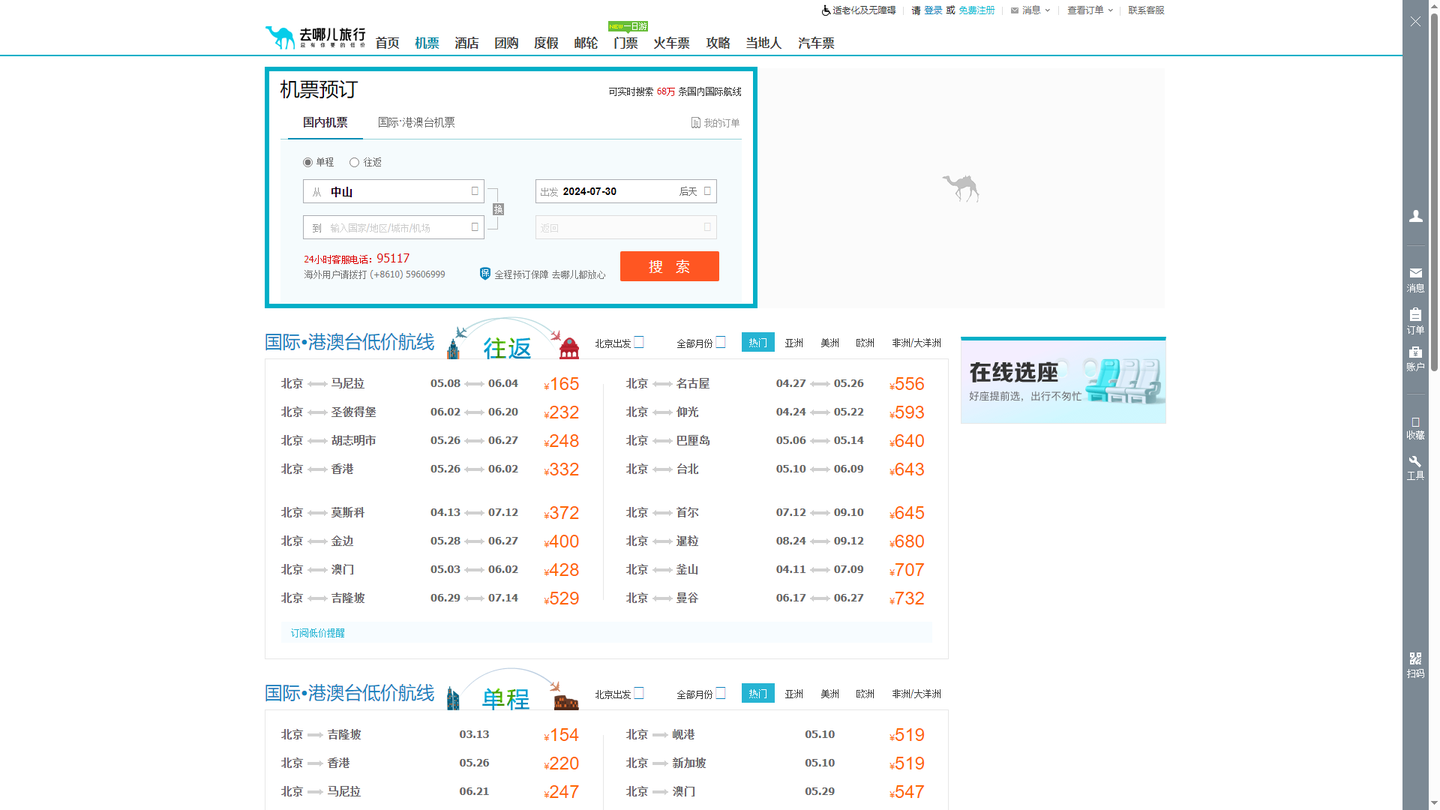Screen dimensions: 1440x810
Task: Open the user profile sidebar icon
Action: tap(1416, 216)
